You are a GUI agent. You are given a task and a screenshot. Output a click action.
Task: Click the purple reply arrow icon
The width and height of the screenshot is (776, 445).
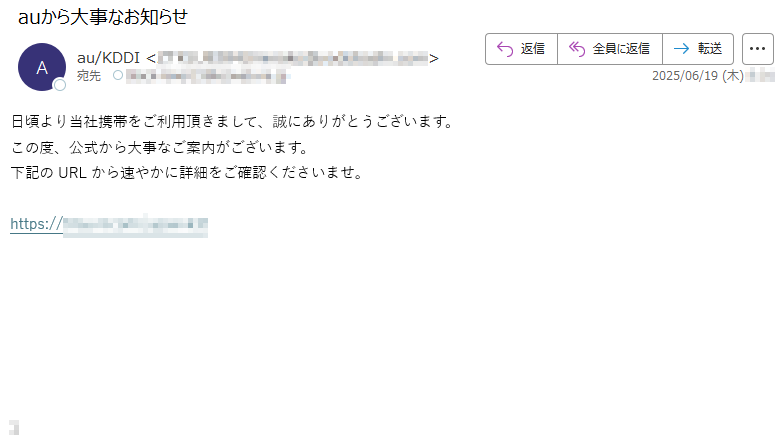[x=505, y=49]
